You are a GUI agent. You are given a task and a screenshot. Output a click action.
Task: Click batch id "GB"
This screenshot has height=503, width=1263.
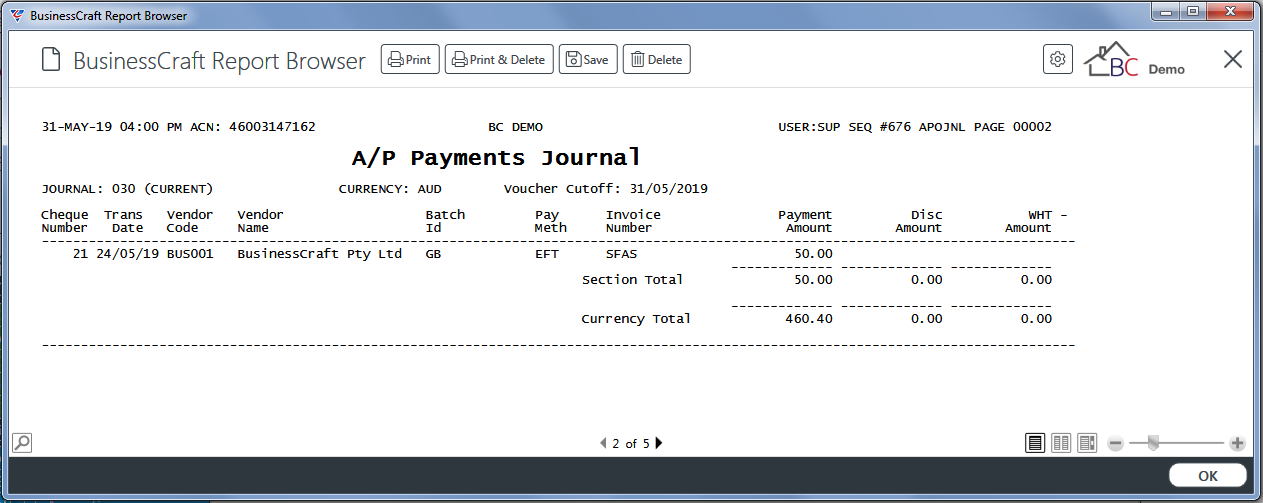433,254
